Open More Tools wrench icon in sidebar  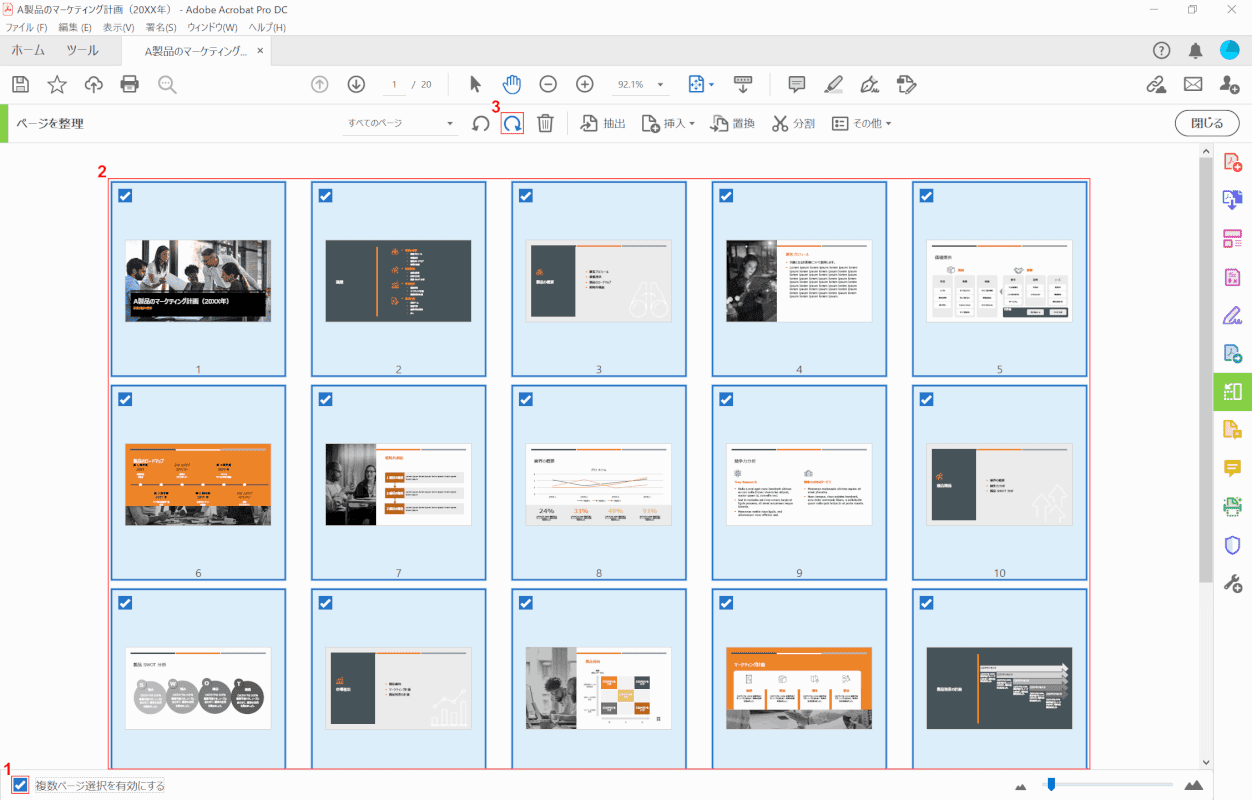(x=1232, y=583)
